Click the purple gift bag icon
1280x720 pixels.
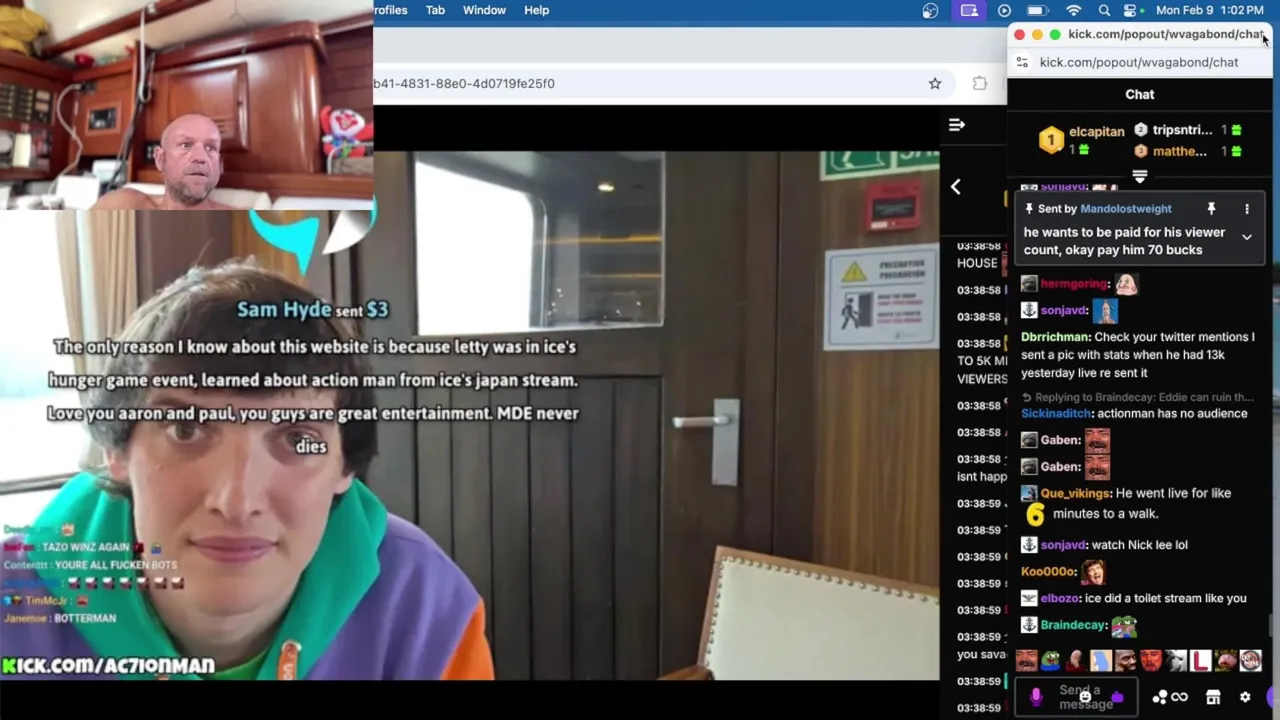click(1117, 697)
